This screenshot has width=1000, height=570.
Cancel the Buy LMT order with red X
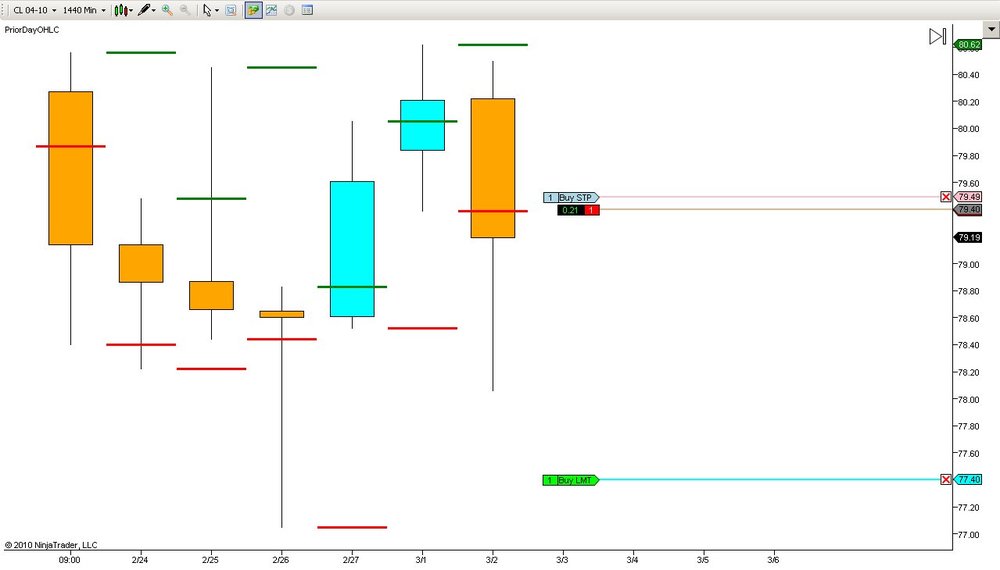click(946, 479)
